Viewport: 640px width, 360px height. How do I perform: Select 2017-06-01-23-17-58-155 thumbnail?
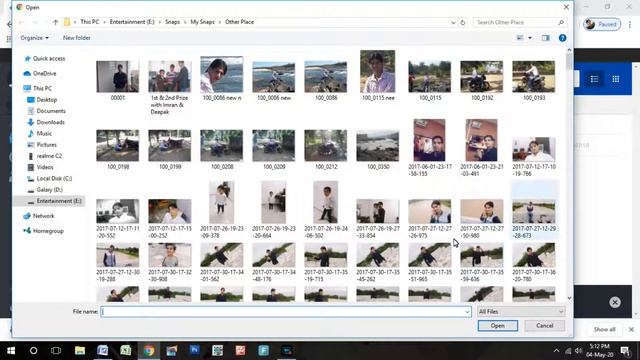coord(429,140)
